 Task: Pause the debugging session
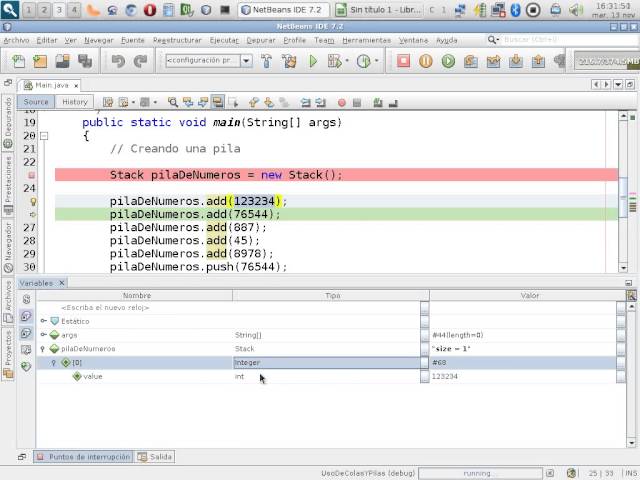tap(426, 61)
